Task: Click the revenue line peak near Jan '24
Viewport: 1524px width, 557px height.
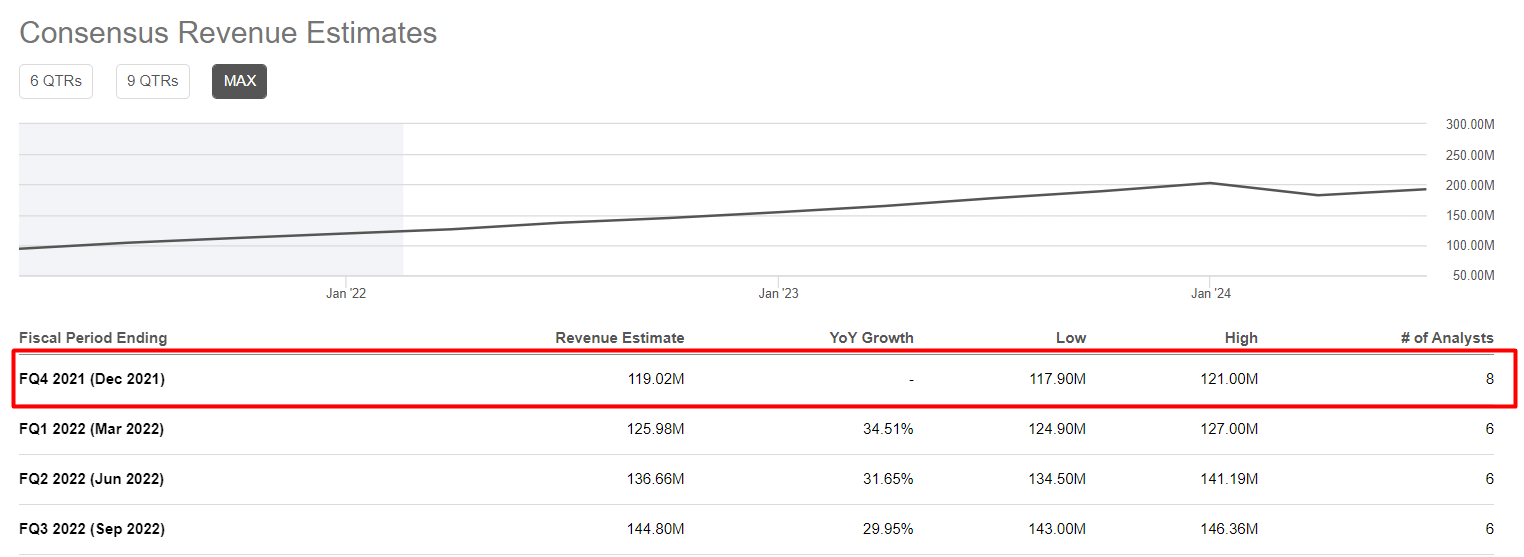Action: [1210, 183]
